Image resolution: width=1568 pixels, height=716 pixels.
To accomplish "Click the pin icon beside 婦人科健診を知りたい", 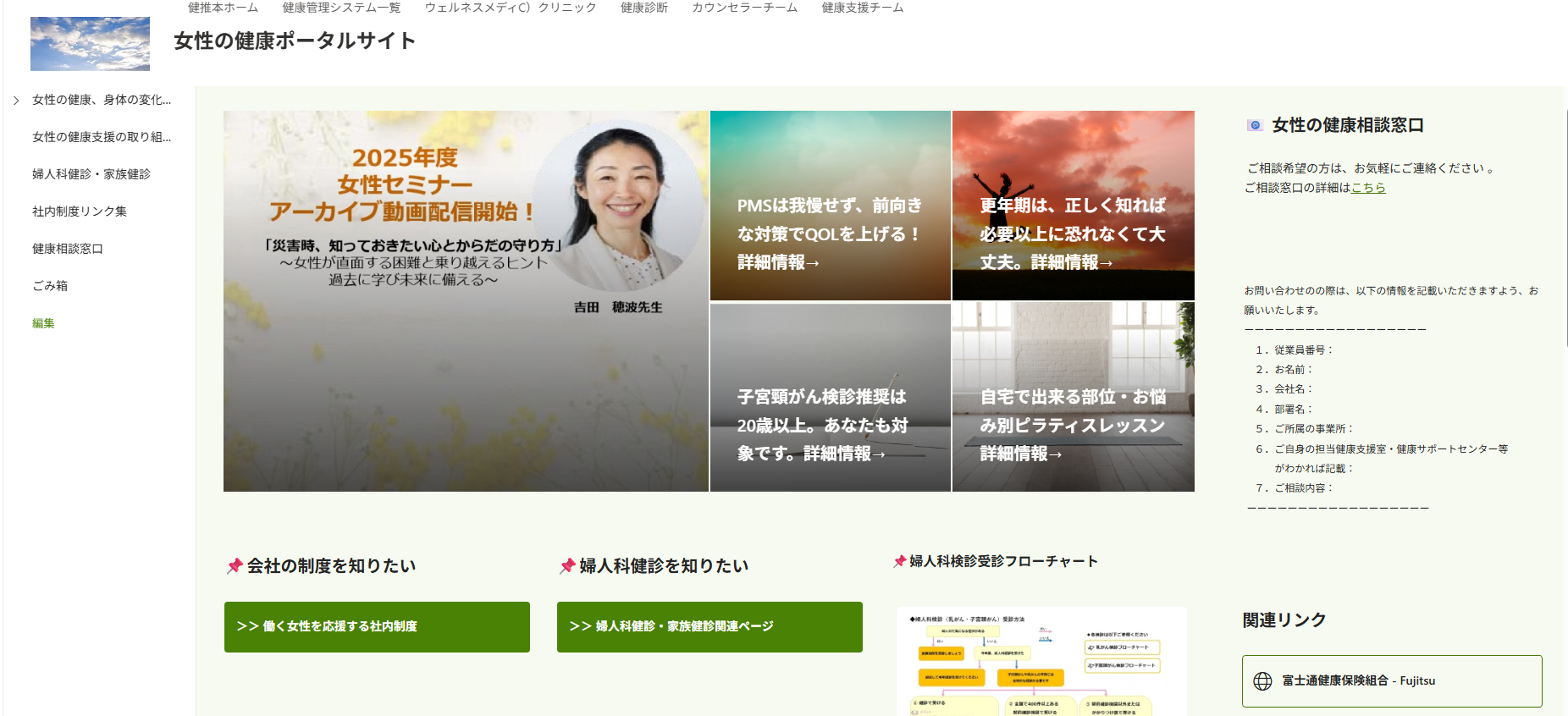I will click(x=567, y=566).
